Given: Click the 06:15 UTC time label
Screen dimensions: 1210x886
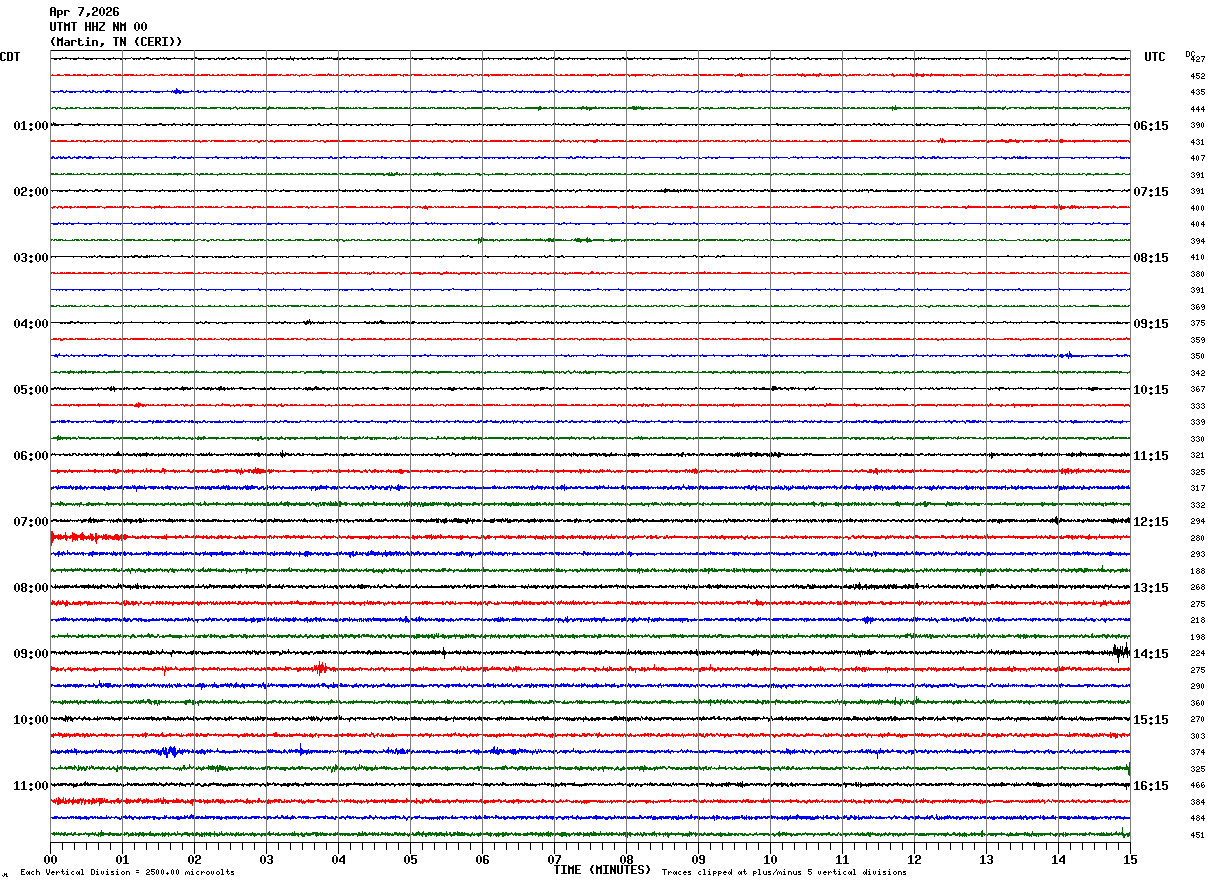Looking at the screenshot, I should [1150, 126].
